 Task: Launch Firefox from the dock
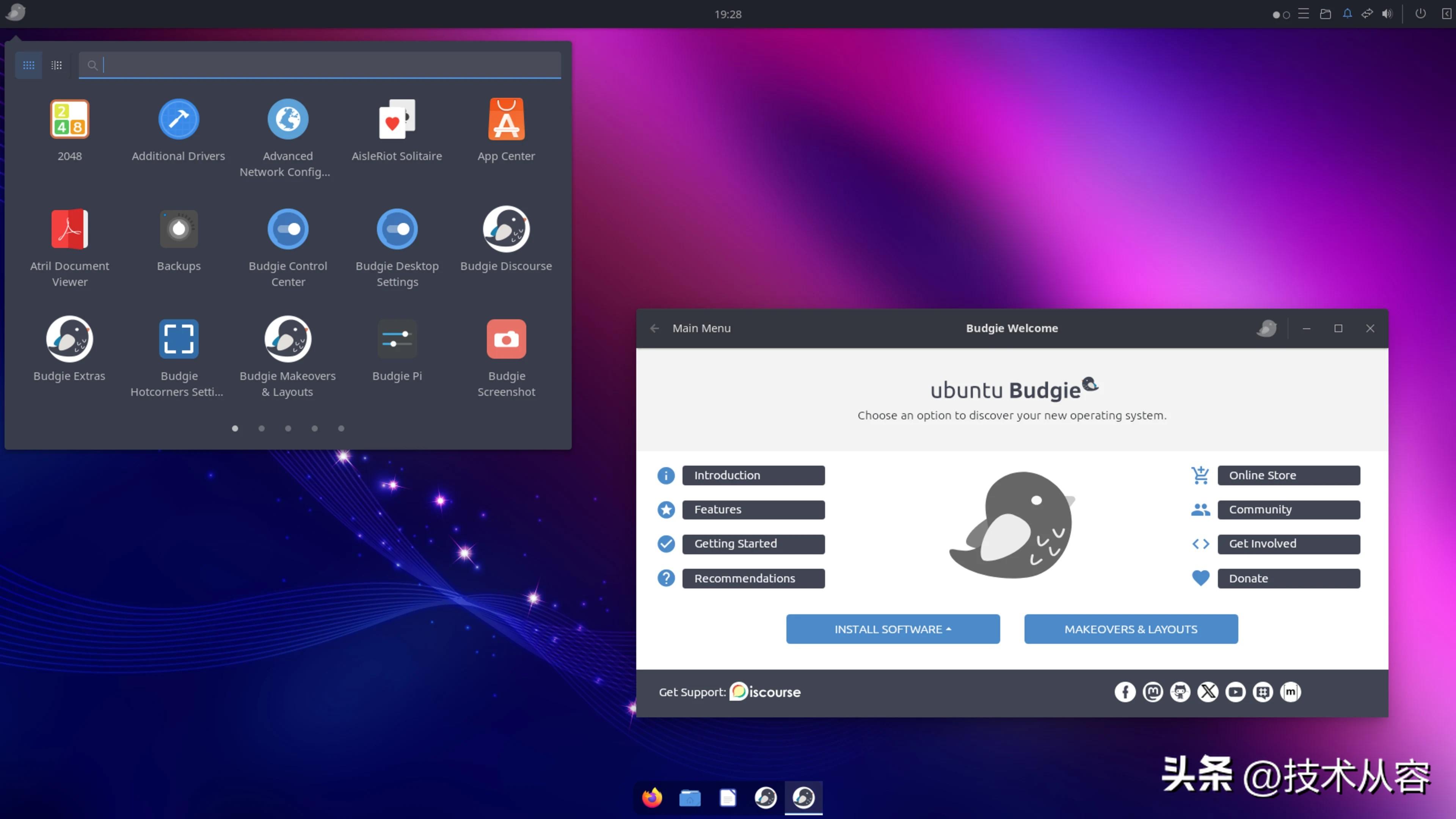pyautogui.click(x=652, y=798)
